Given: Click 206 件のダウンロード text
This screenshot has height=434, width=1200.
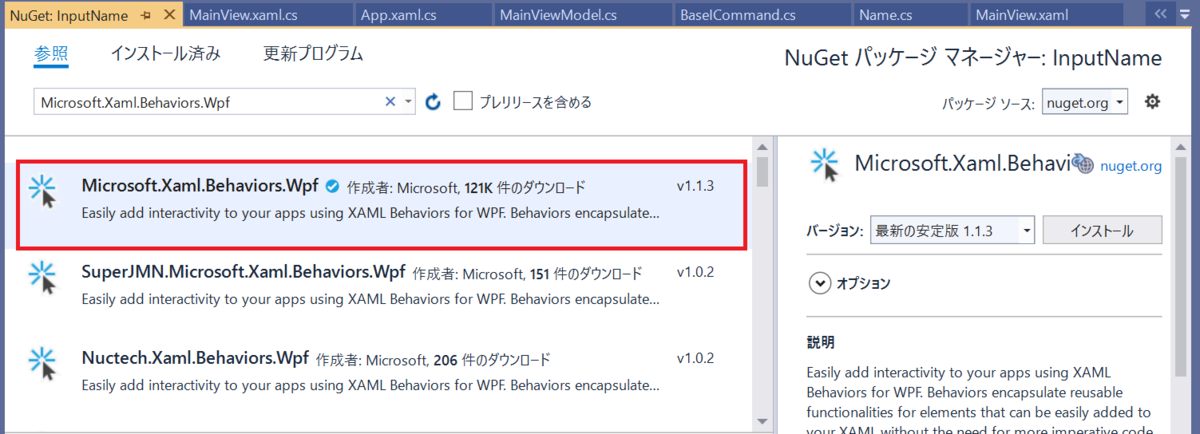Looking at the screenshot, I should pos(493,359).
